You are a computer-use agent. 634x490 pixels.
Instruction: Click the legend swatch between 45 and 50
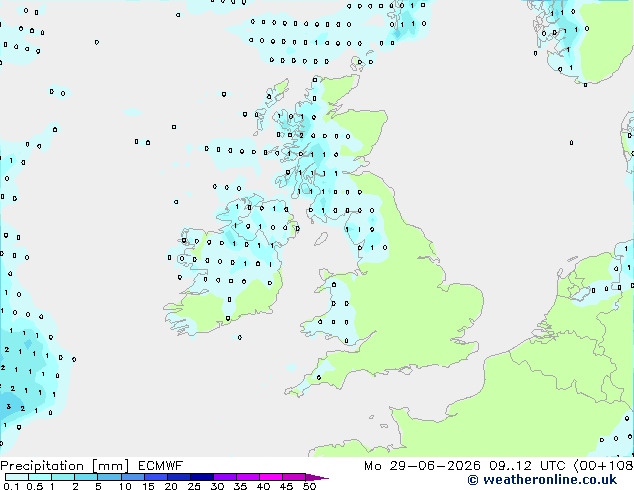click(x=294, y=477)
